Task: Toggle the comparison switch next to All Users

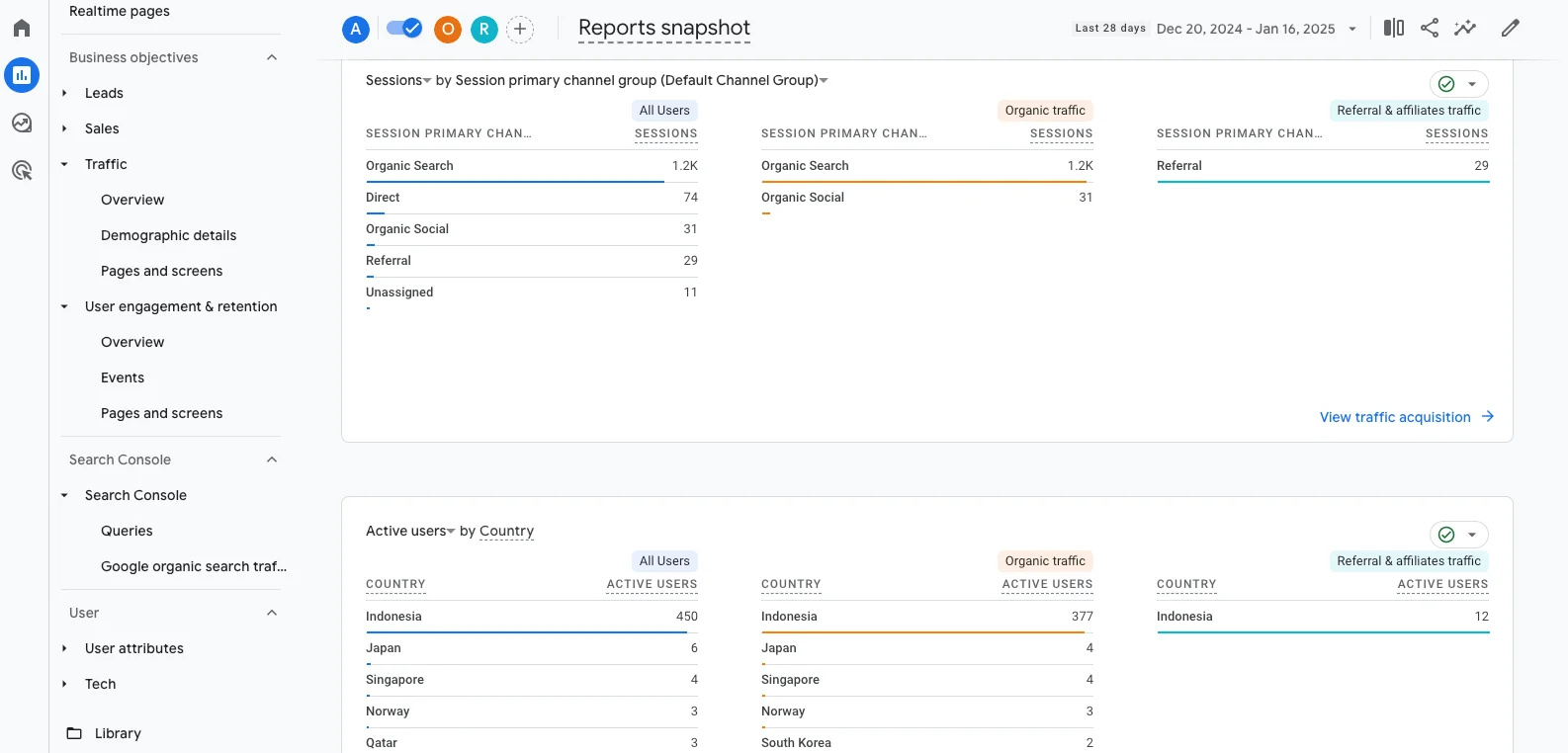Action: point(403,29)
